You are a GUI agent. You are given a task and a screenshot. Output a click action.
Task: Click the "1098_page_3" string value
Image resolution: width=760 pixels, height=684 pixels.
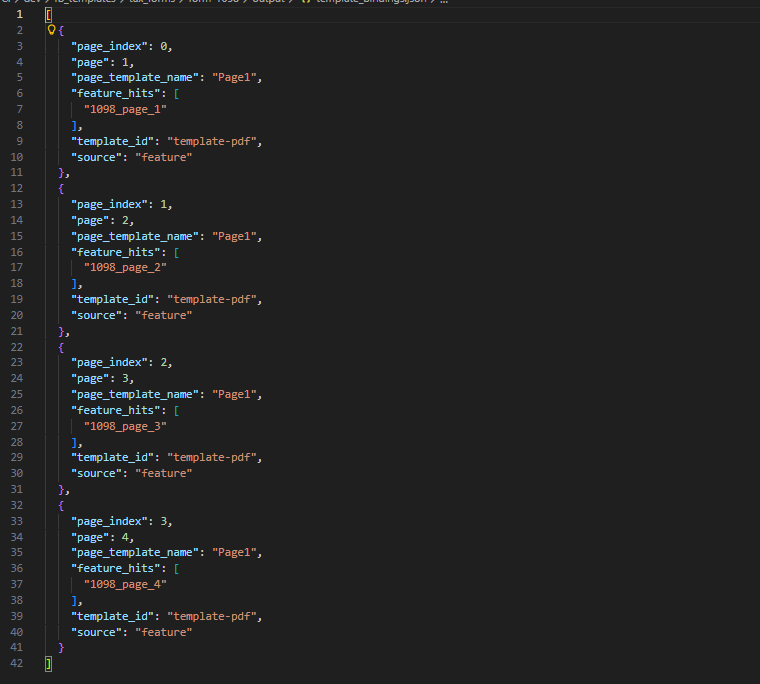[126, 426]
